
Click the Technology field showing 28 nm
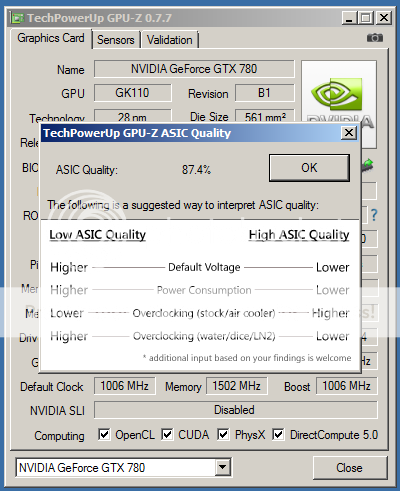[x=133, y=116]
